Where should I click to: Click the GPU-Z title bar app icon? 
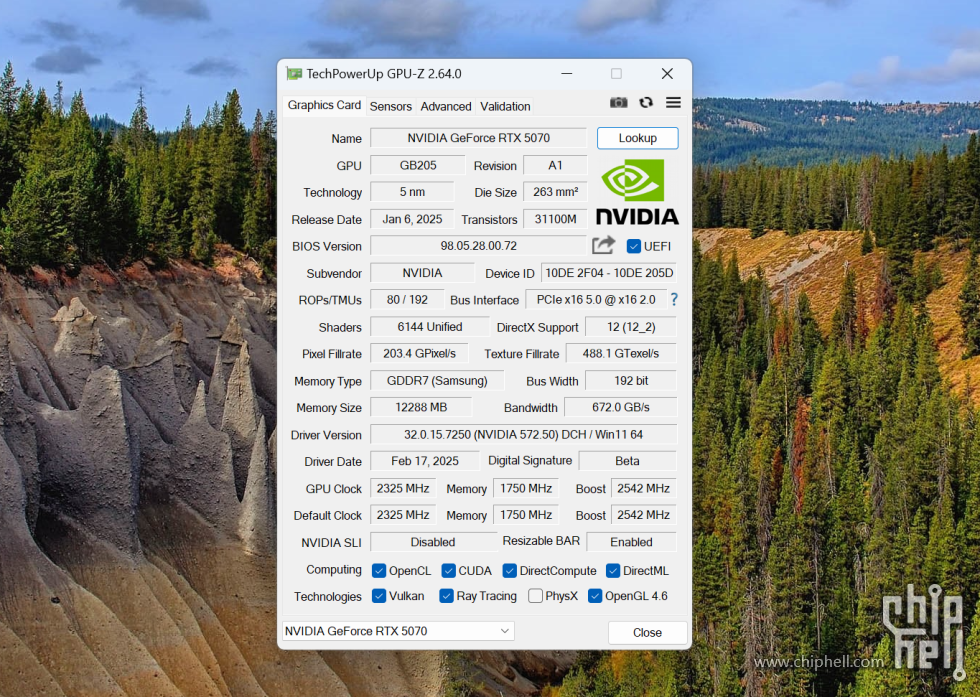(x=294, y=74)
